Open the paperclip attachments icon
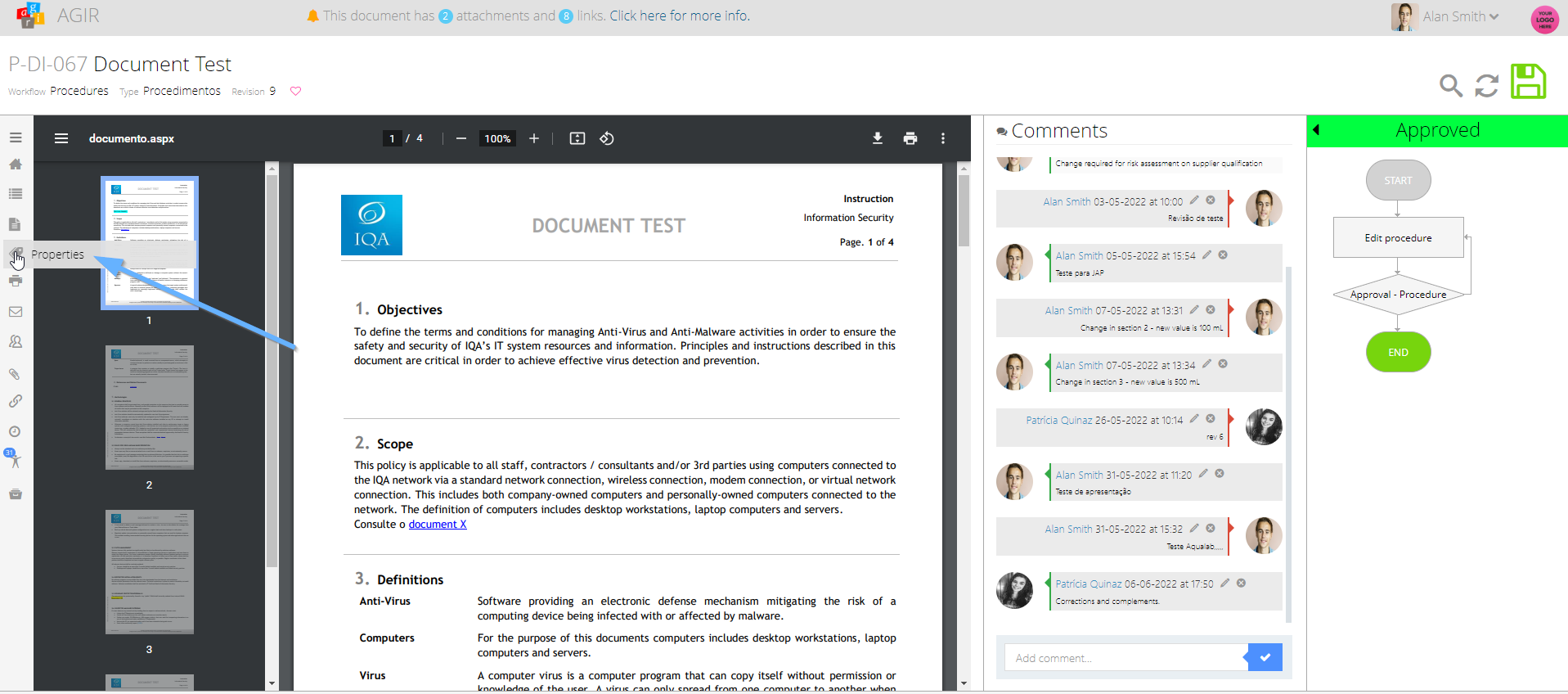Image resolution: width=1568 pixels, height=694 pixels. pyautogui.click(x=16, y=374)
